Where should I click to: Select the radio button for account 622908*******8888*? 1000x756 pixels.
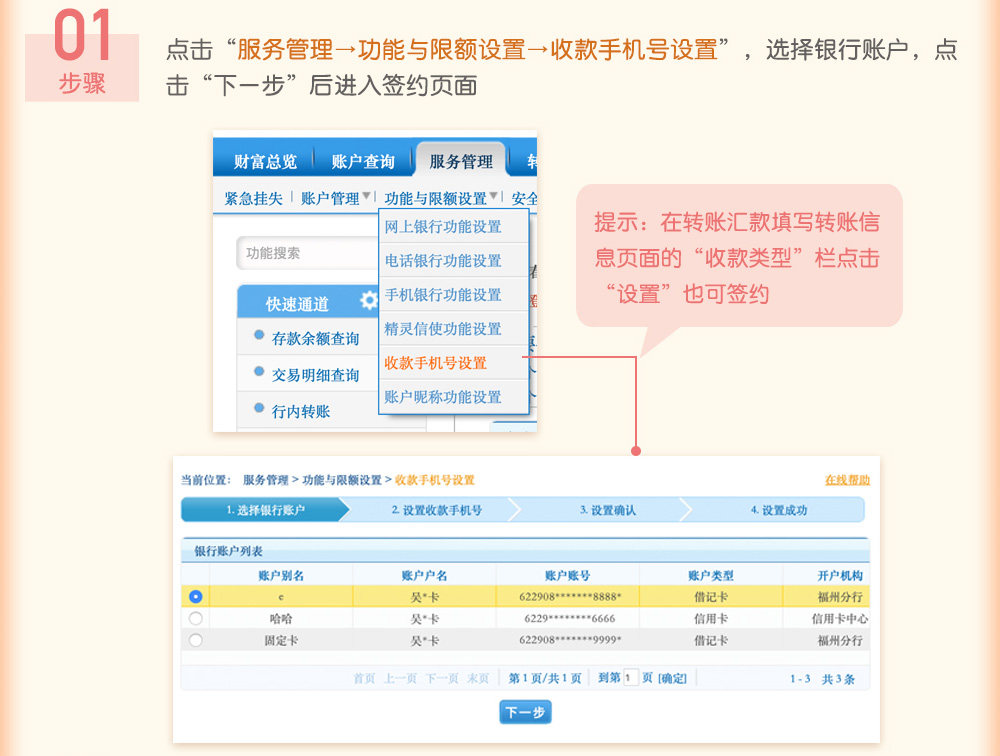point(196,597)
